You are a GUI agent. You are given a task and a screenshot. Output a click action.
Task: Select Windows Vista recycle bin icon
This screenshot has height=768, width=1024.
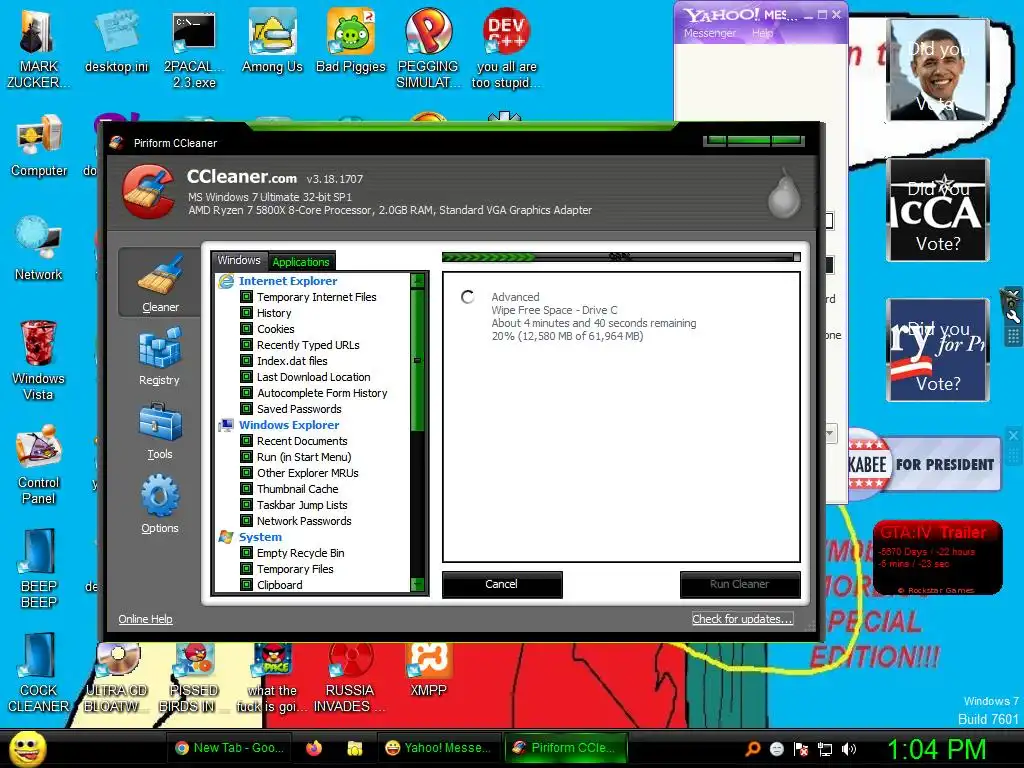click(x=39, y=360)
